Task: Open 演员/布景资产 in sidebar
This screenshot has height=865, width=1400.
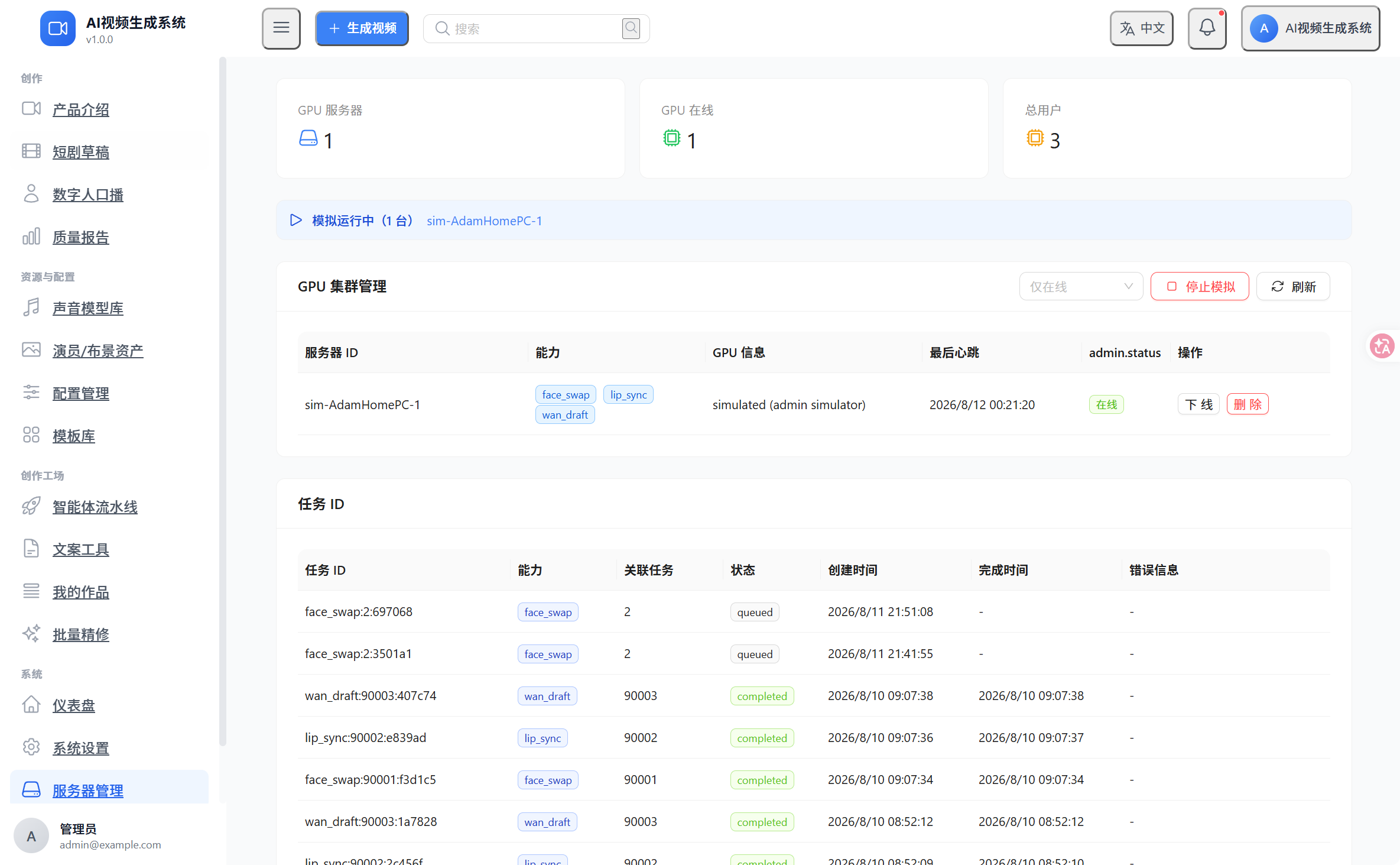Action: [x=98, y=351]
